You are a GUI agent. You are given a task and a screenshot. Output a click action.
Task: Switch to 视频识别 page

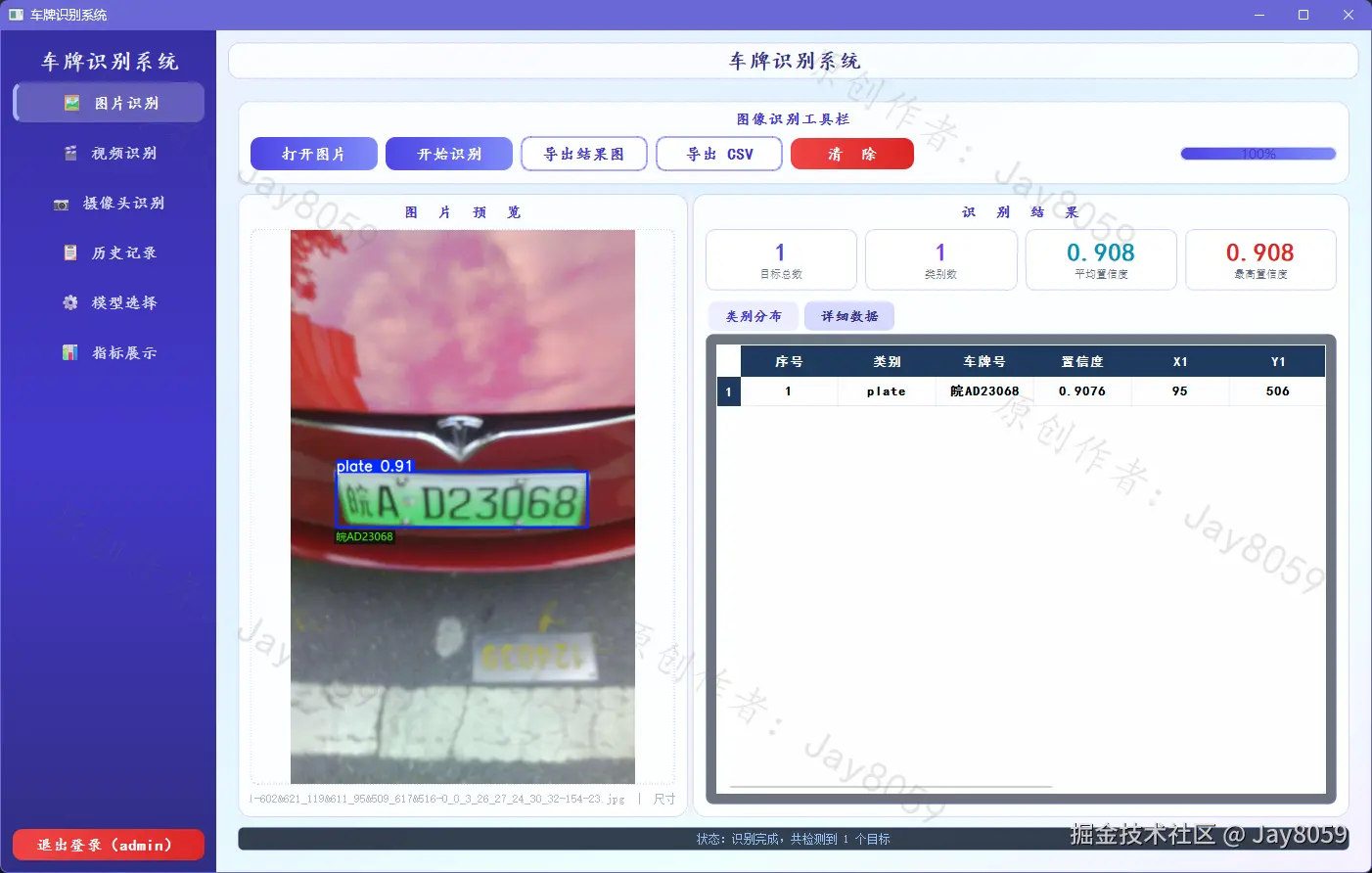coord(109,153)
